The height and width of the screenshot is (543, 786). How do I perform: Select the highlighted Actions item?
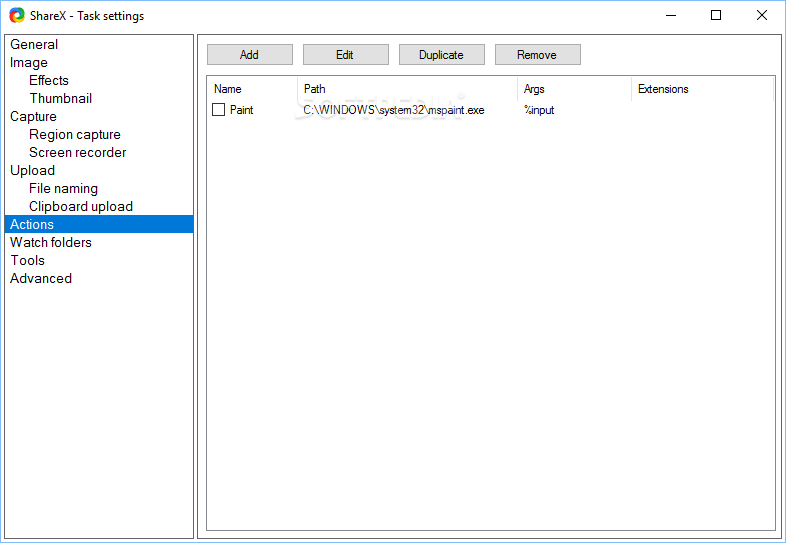click(x=99, y=224)
